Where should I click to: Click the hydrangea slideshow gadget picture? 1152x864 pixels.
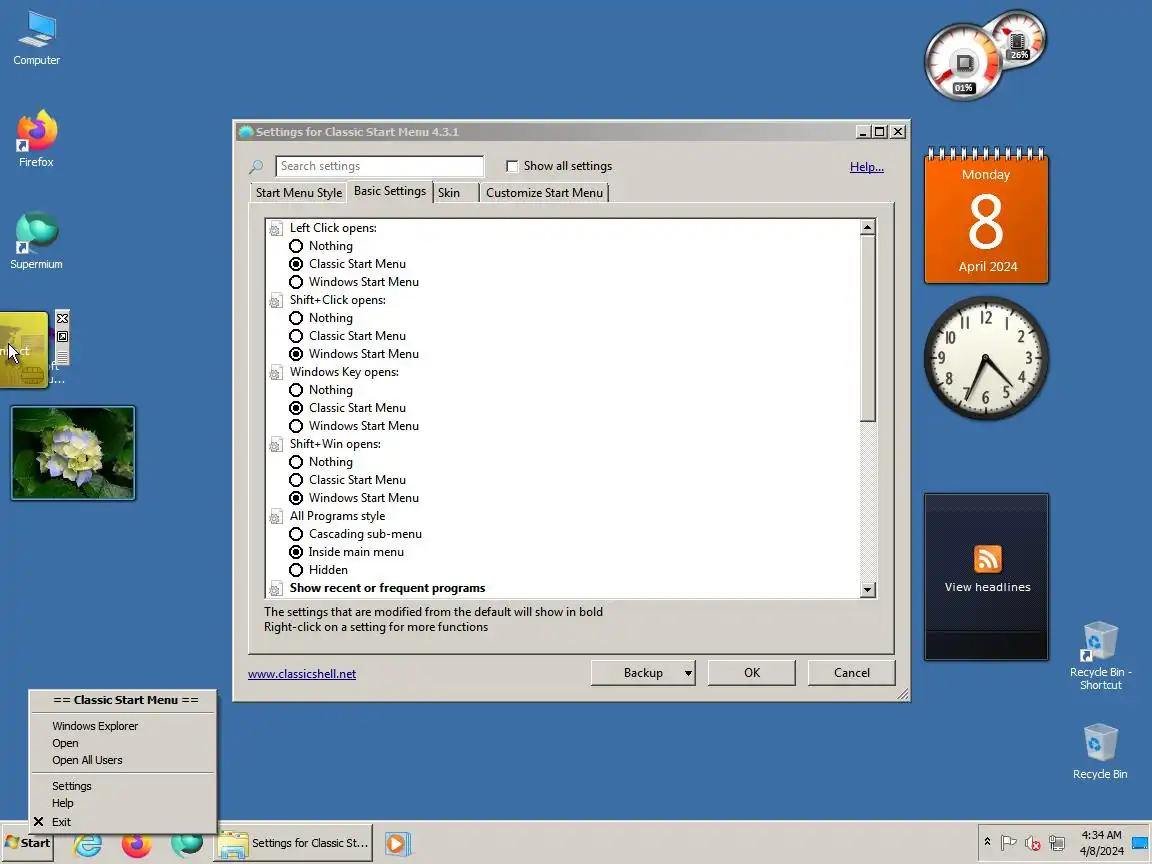(x=73, y=453)
